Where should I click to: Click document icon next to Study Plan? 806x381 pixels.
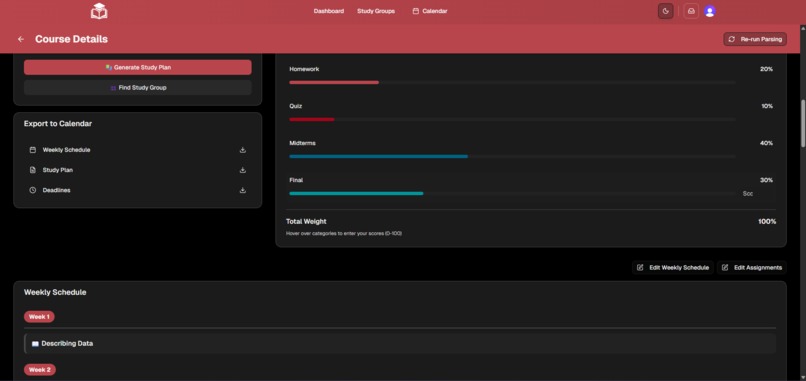click(33, 170)
